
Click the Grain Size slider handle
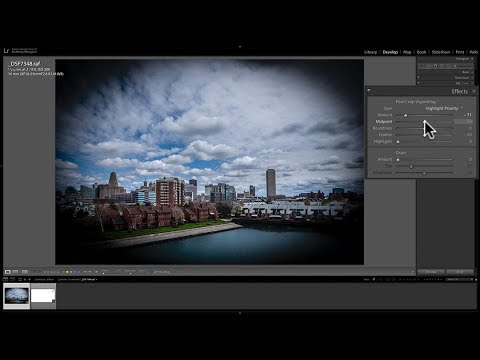[x=411, y=166]
